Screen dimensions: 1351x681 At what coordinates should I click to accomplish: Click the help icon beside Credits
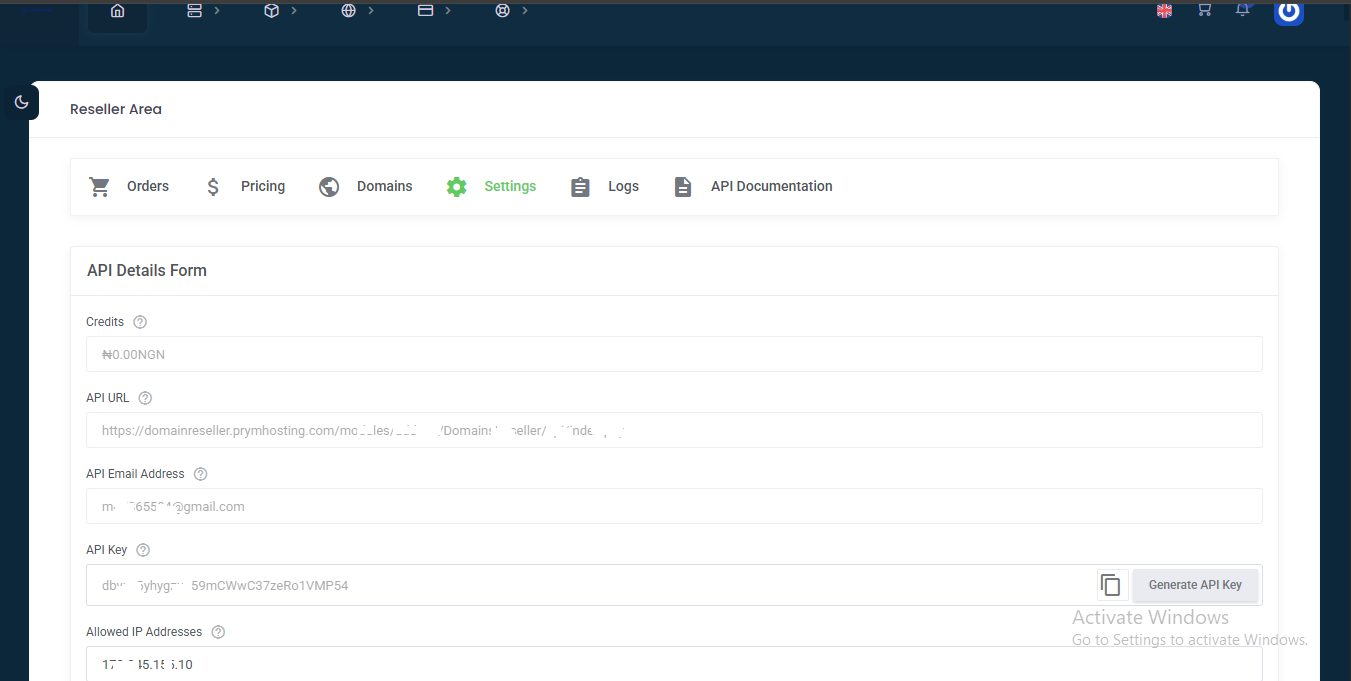[x=140, y=322]
